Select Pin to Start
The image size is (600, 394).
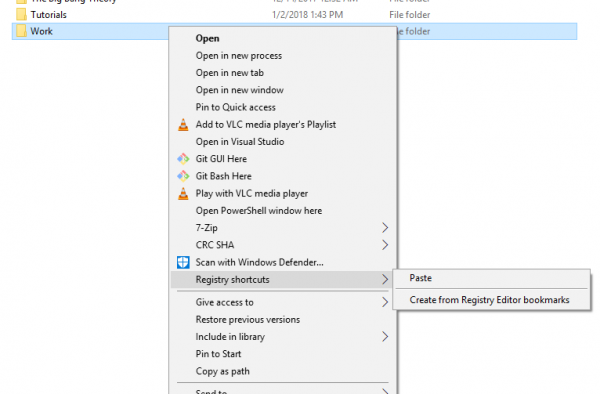click(x=282, y=354)
